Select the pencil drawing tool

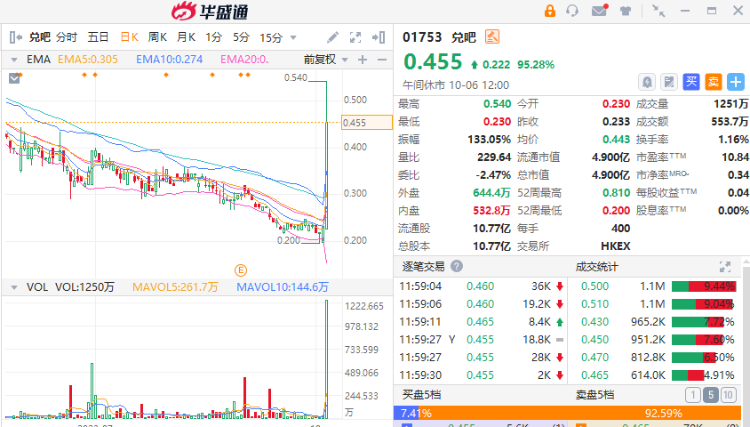coord(333,37)
